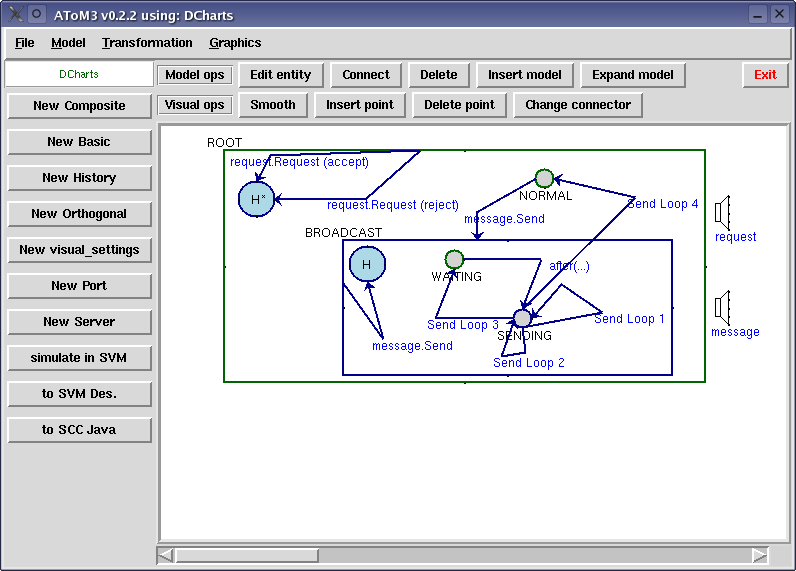Click the window menu icon in title bar
The image size is (796, 571).
15,14
